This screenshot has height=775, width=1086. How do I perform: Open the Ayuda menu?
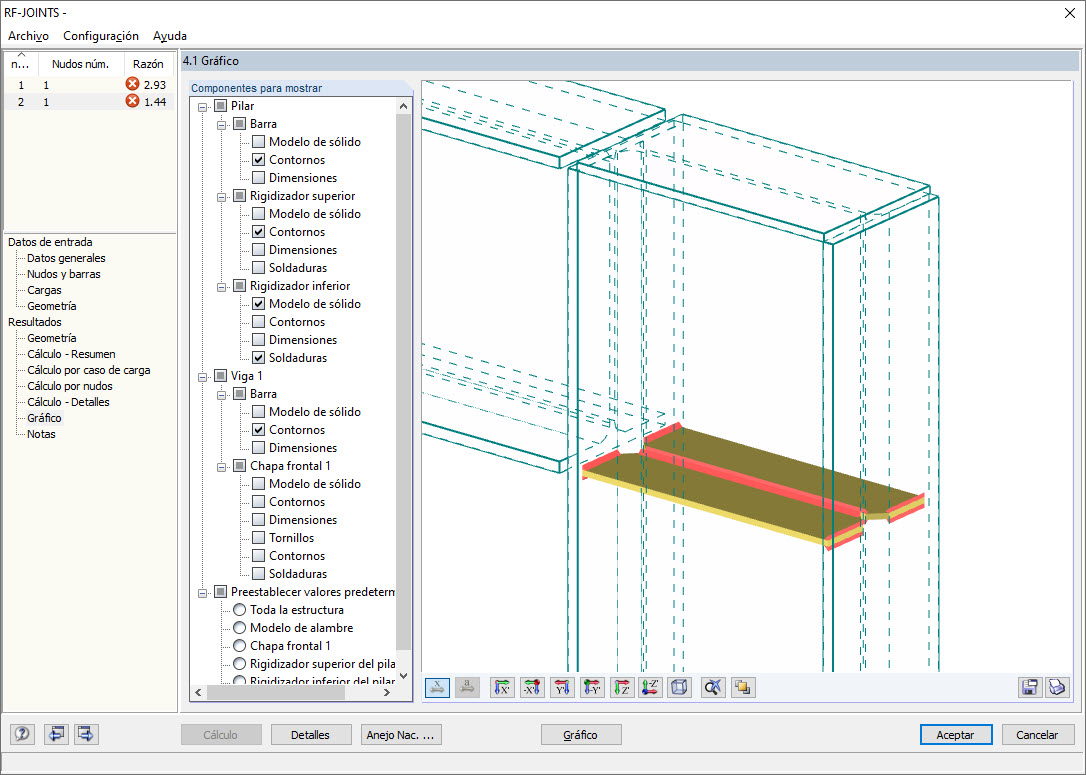[x=170, y=35]
